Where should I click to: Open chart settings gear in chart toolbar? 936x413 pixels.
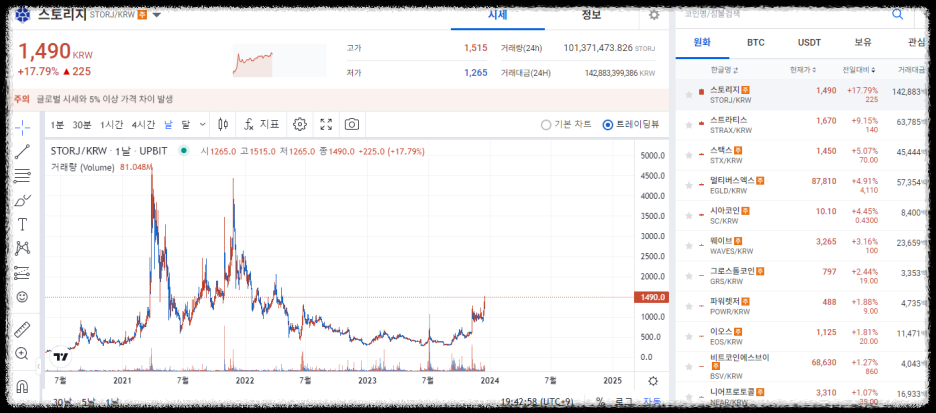[x=300, y=124]
